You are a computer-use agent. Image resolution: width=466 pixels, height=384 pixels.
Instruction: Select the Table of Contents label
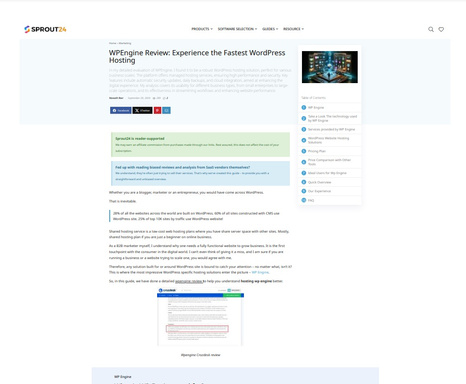click(x=313, y=98)
